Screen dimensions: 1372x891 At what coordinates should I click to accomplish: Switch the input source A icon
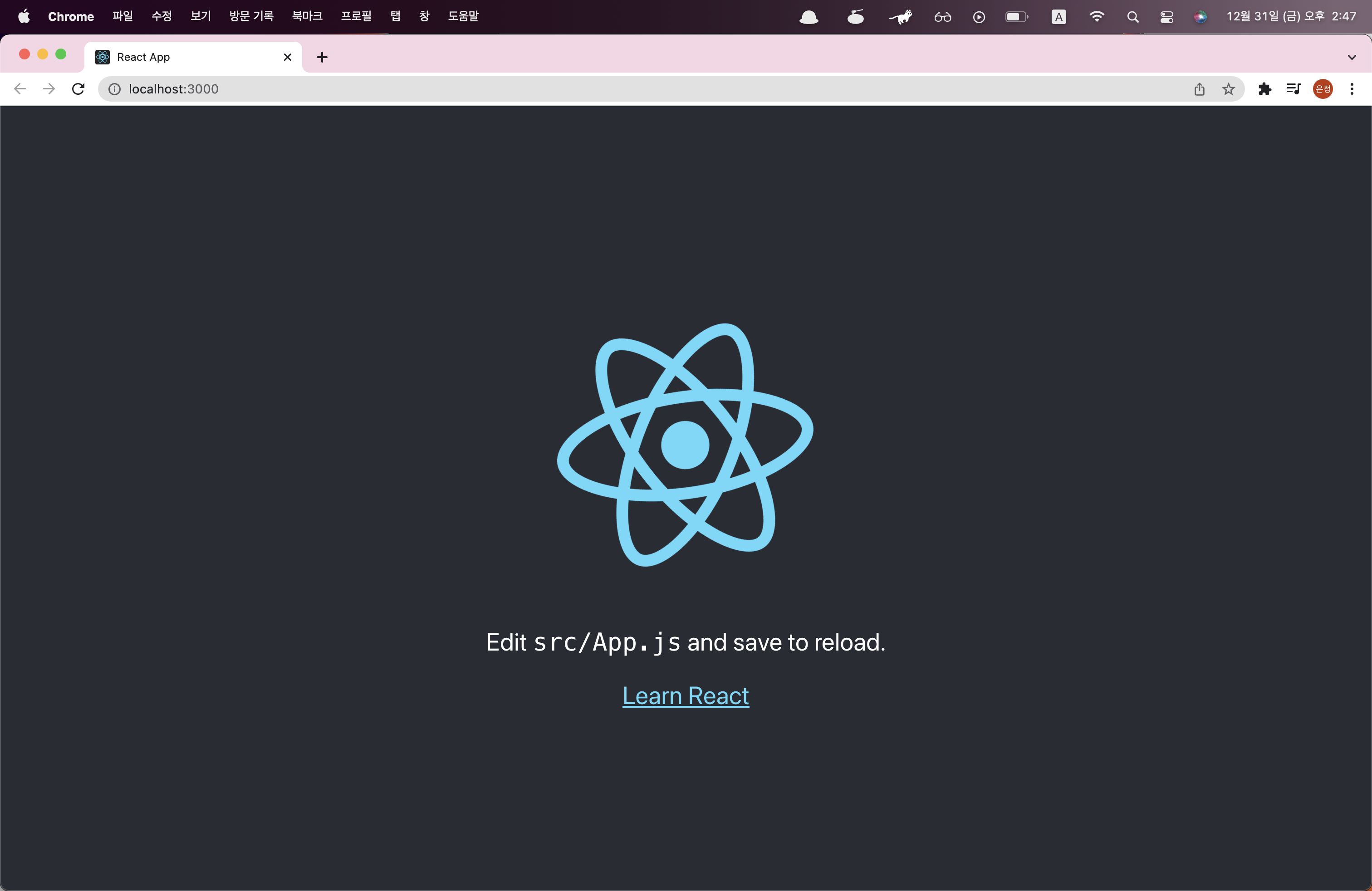pos(1058,17)
